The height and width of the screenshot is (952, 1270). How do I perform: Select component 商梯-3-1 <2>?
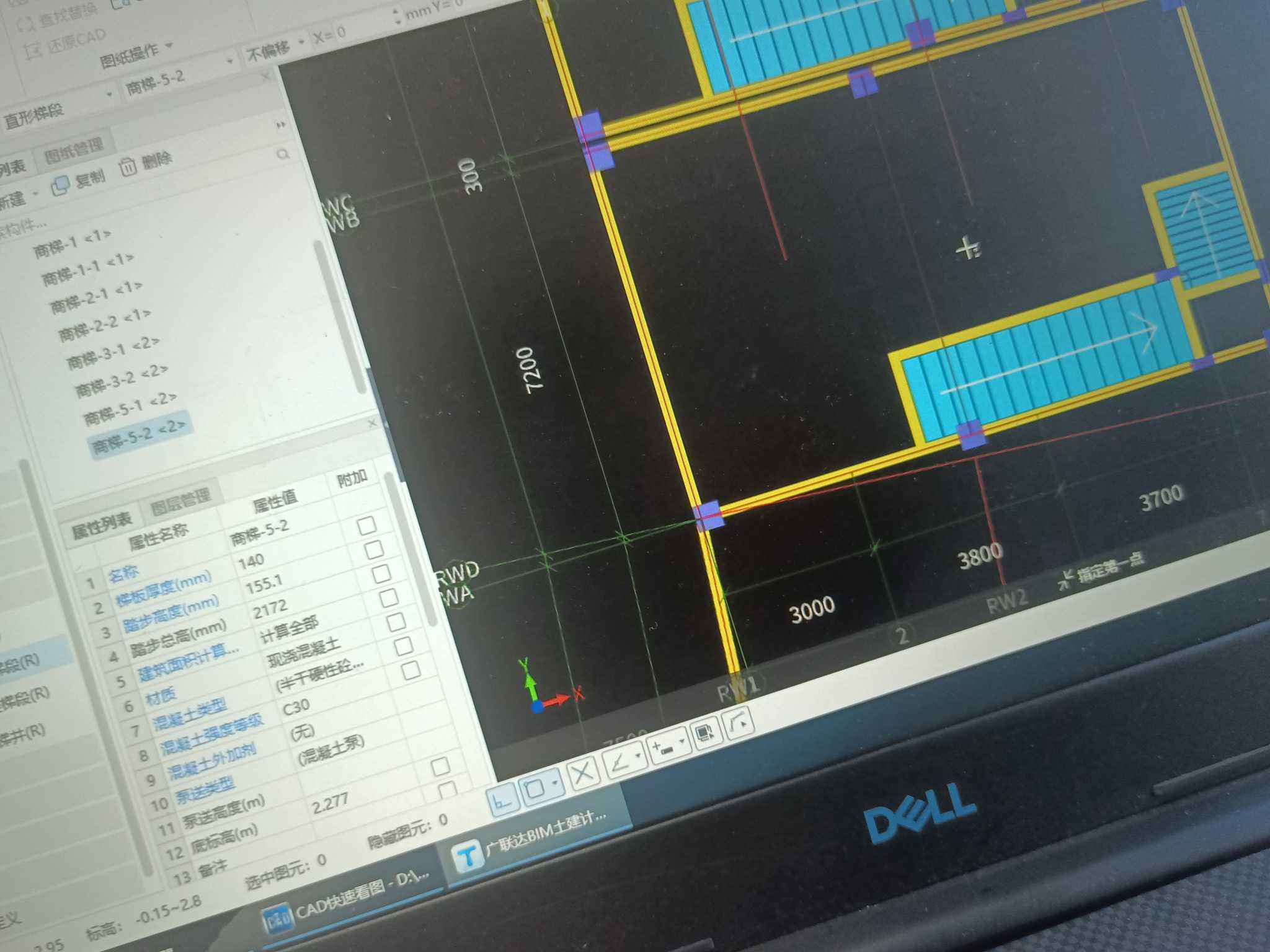[x=113, y=351]
